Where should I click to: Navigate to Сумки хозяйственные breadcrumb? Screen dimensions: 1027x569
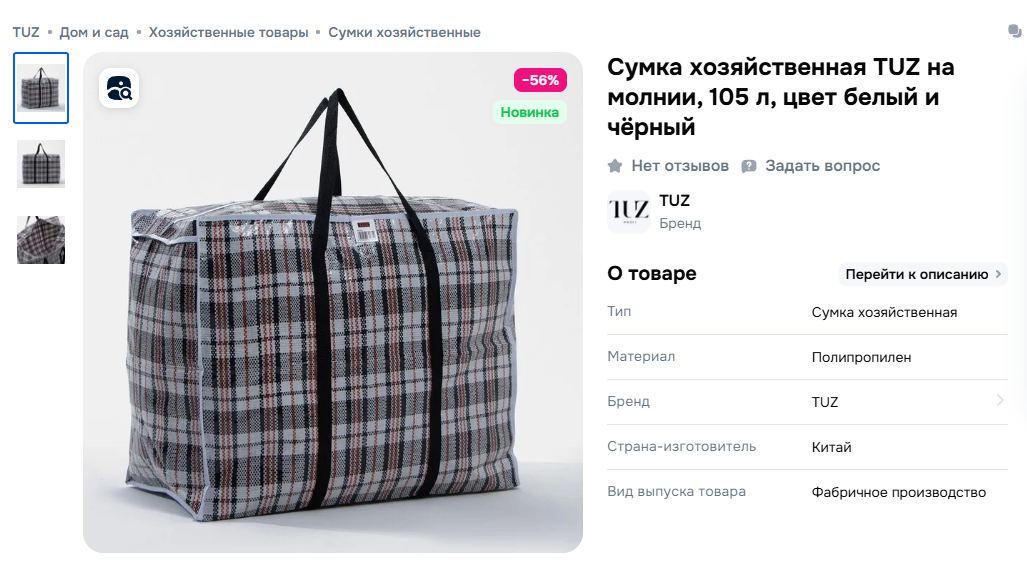[404, 32]
